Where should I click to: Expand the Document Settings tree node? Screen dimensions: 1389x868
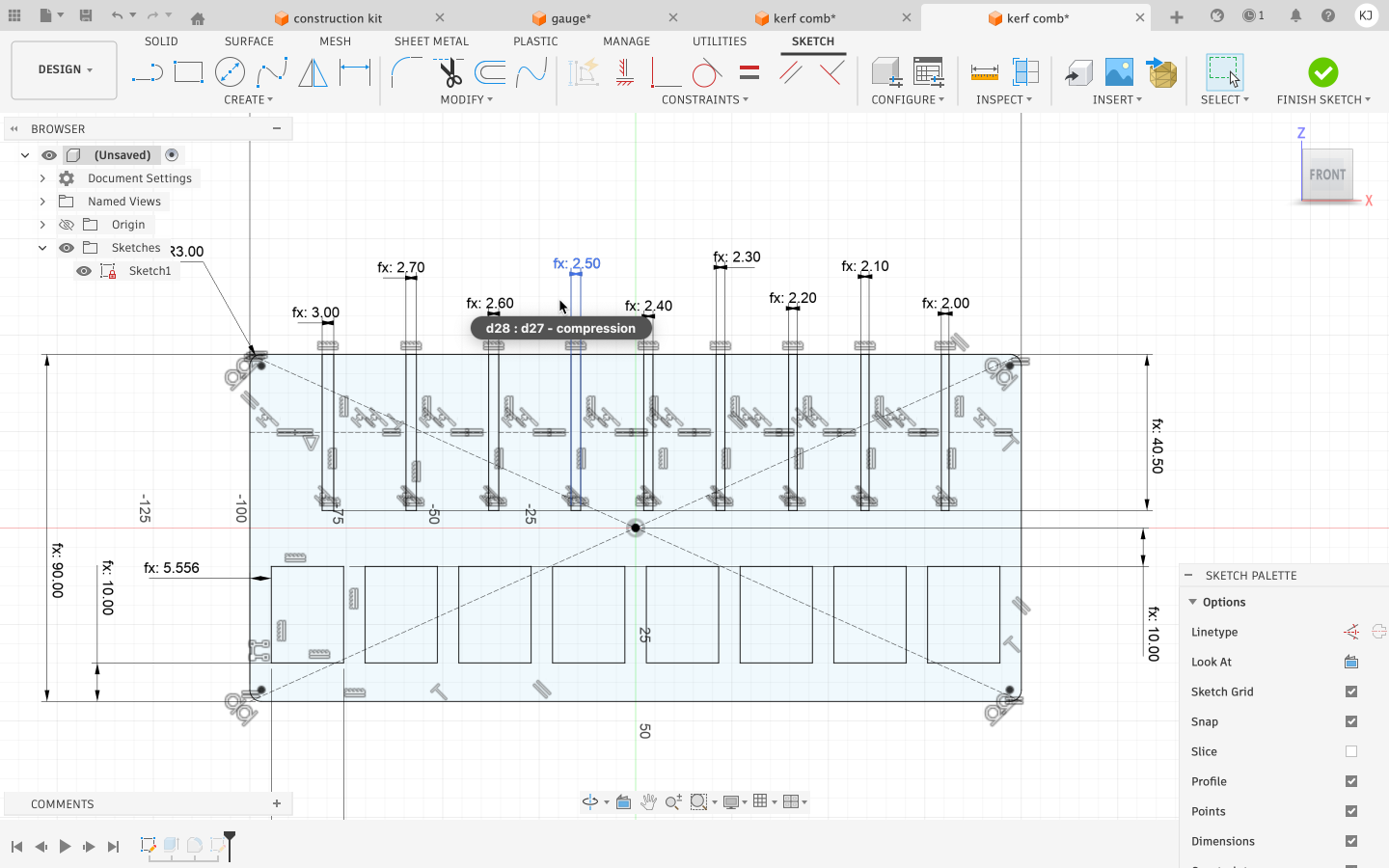(42, 178)
